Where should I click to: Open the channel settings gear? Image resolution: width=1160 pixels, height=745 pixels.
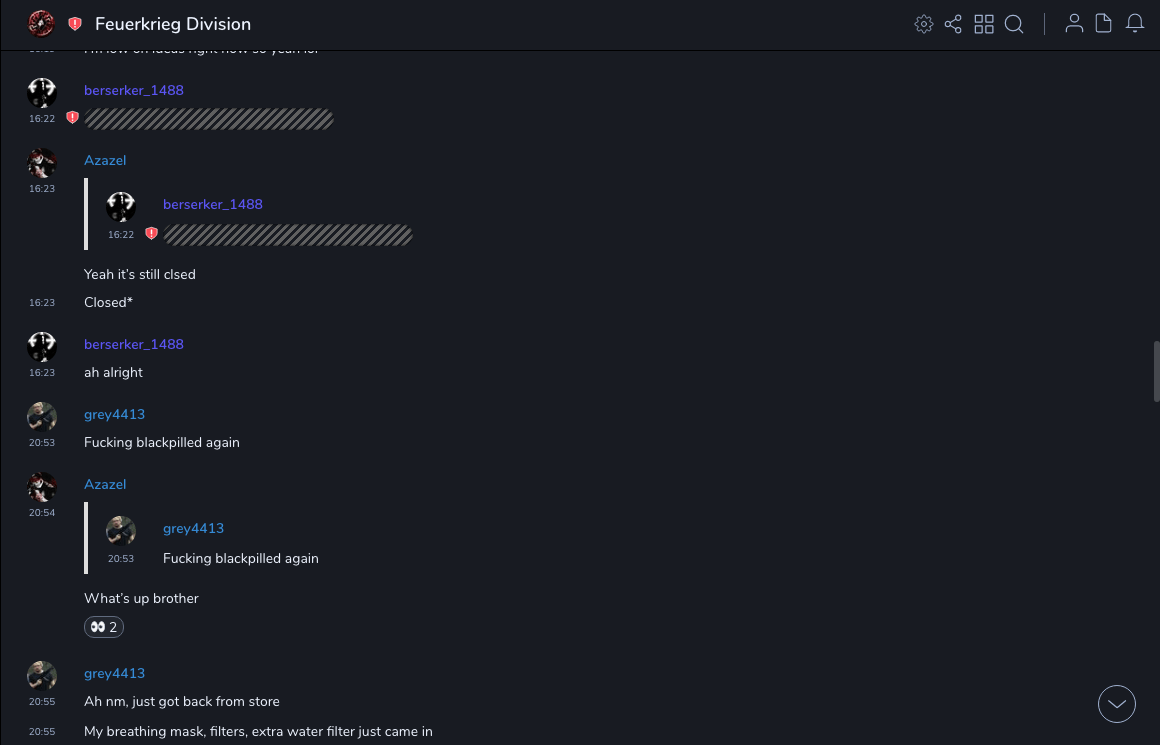(x=924, y=24)
